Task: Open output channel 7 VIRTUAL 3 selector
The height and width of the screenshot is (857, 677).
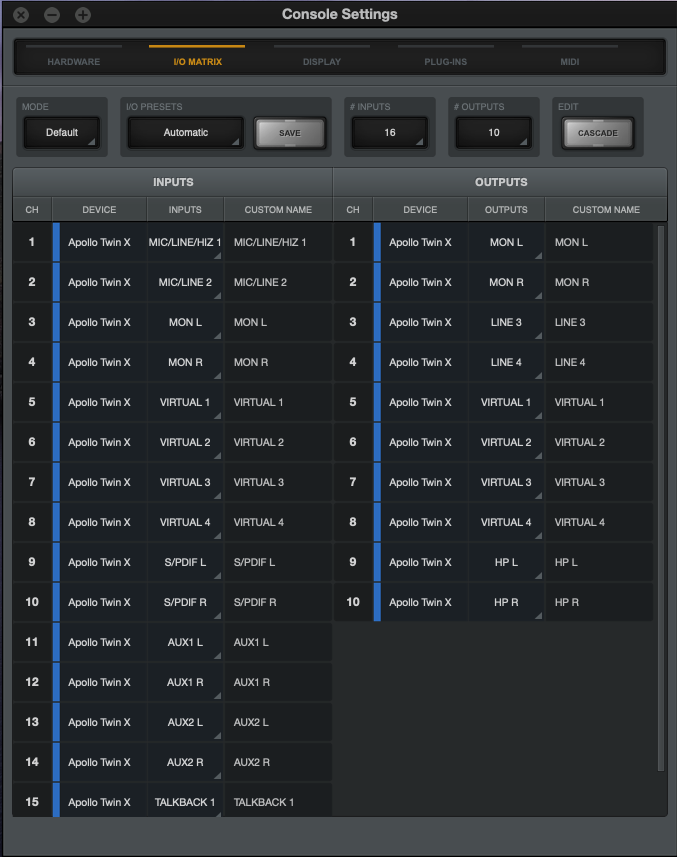Action: pos(506,482)
